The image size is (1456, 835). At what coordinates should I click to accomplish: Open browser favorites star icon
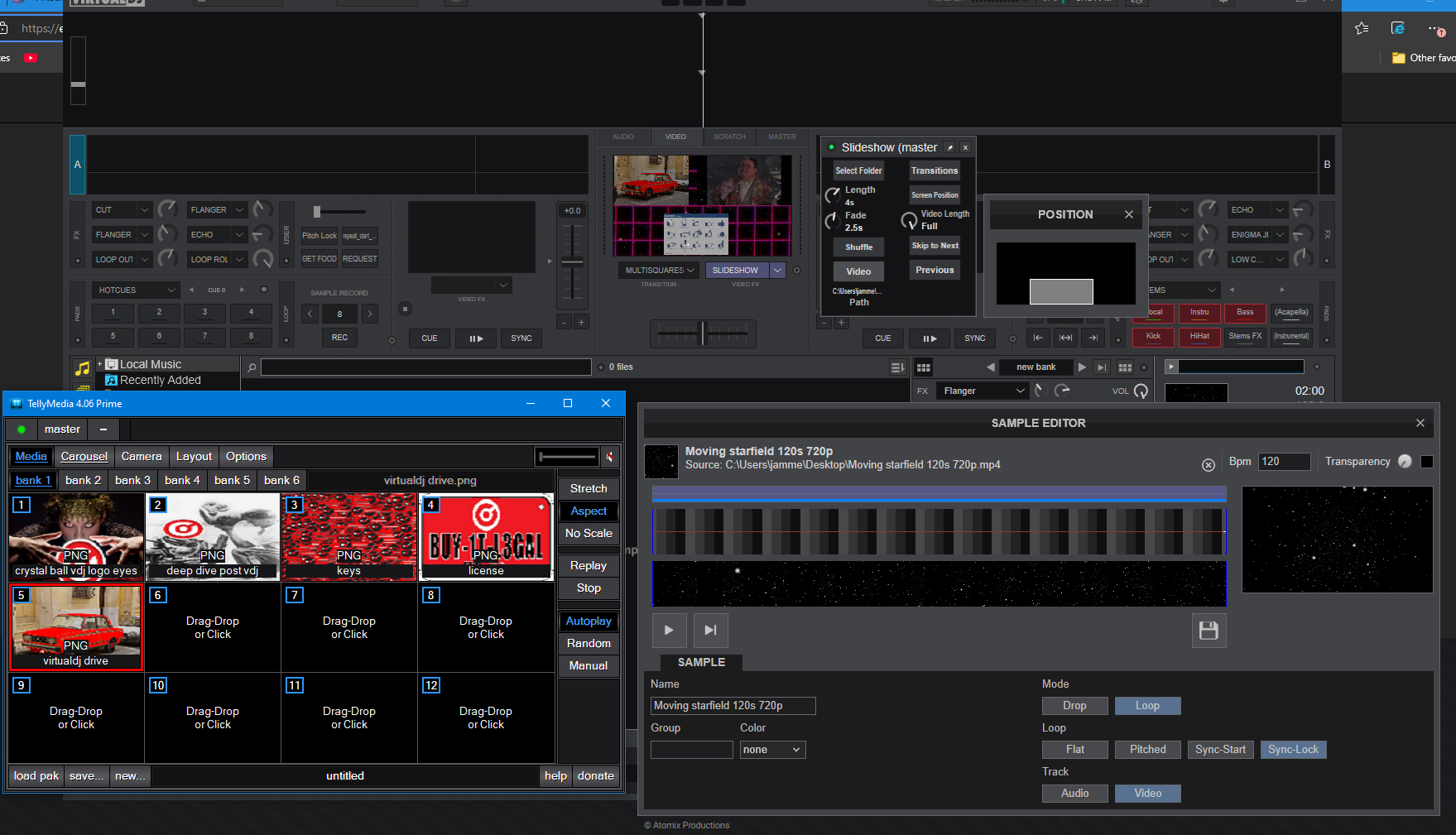tap(1362, 28)
